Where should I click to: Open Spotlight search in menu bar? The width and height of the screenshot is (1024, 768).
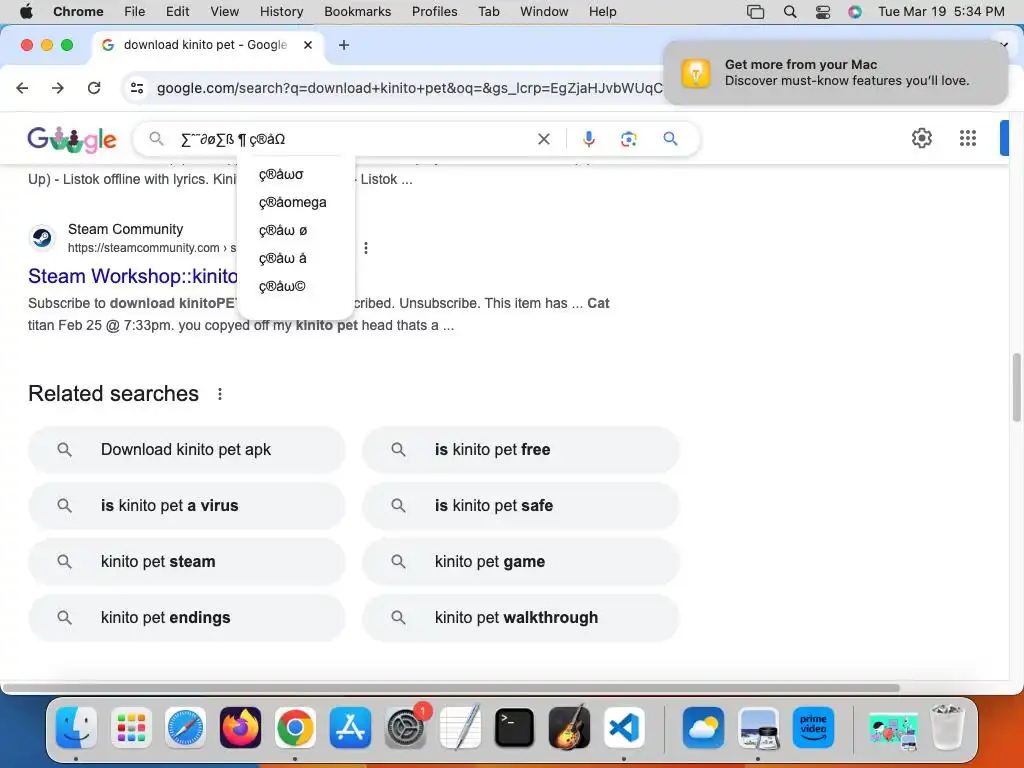tap(790, 12)
